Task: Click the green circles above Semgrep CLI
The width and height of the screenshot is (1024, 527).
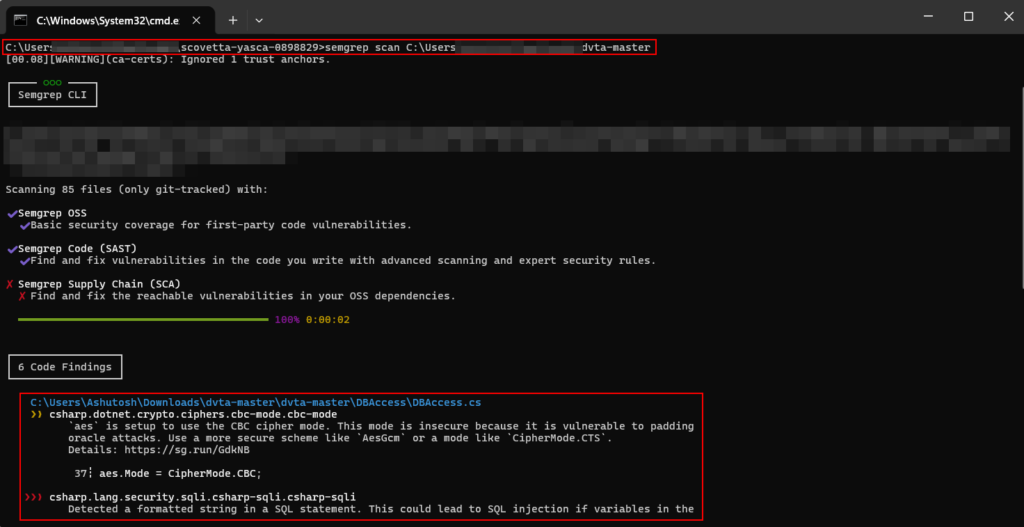Action: 52,83
